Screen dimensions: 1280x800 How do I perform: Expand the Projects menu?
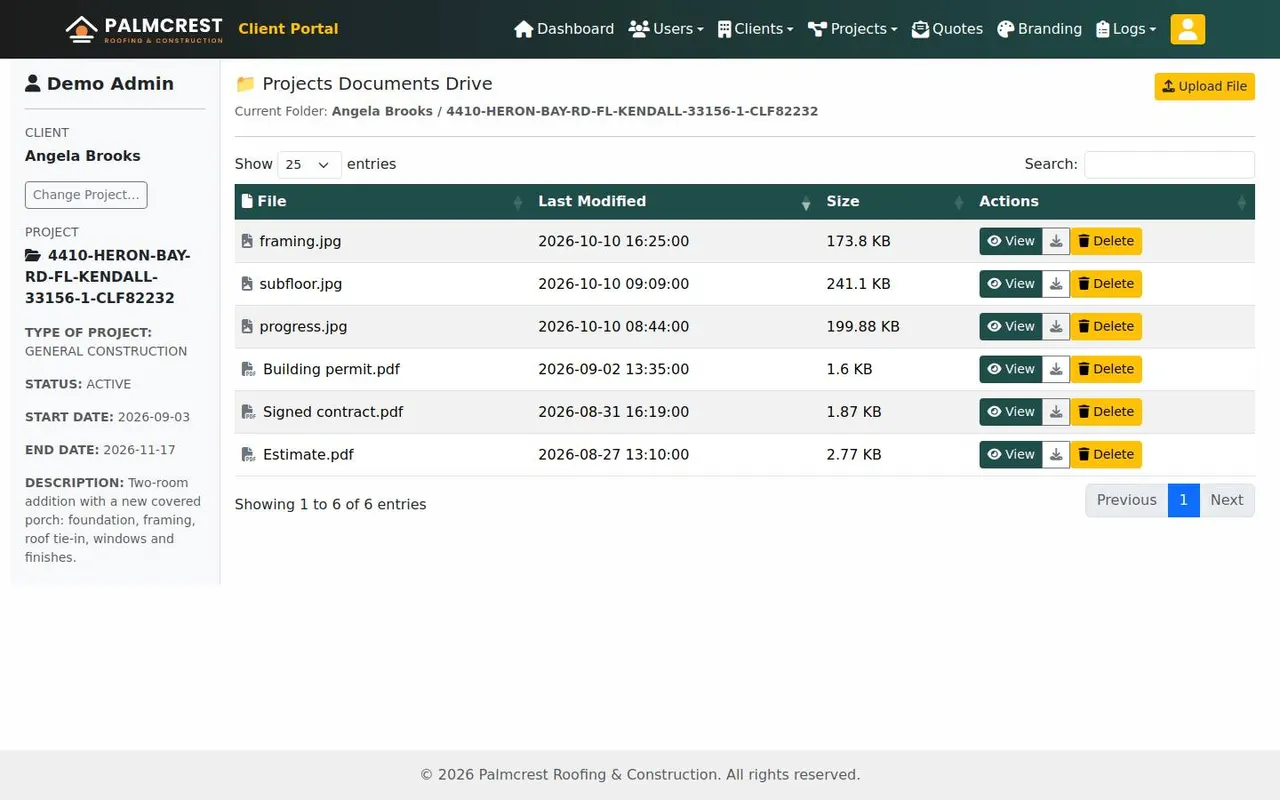tap(853, 29)
